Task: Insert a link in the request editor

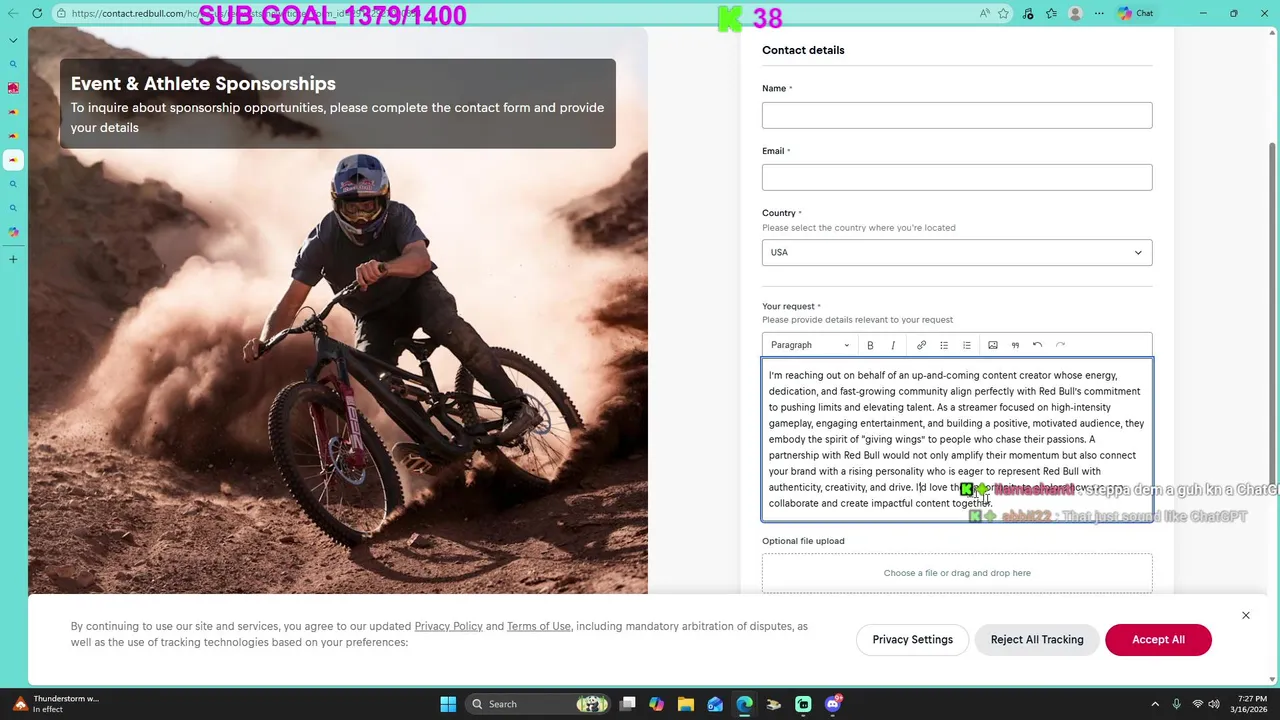Action: pyautogui.click(x=921, y=345)
